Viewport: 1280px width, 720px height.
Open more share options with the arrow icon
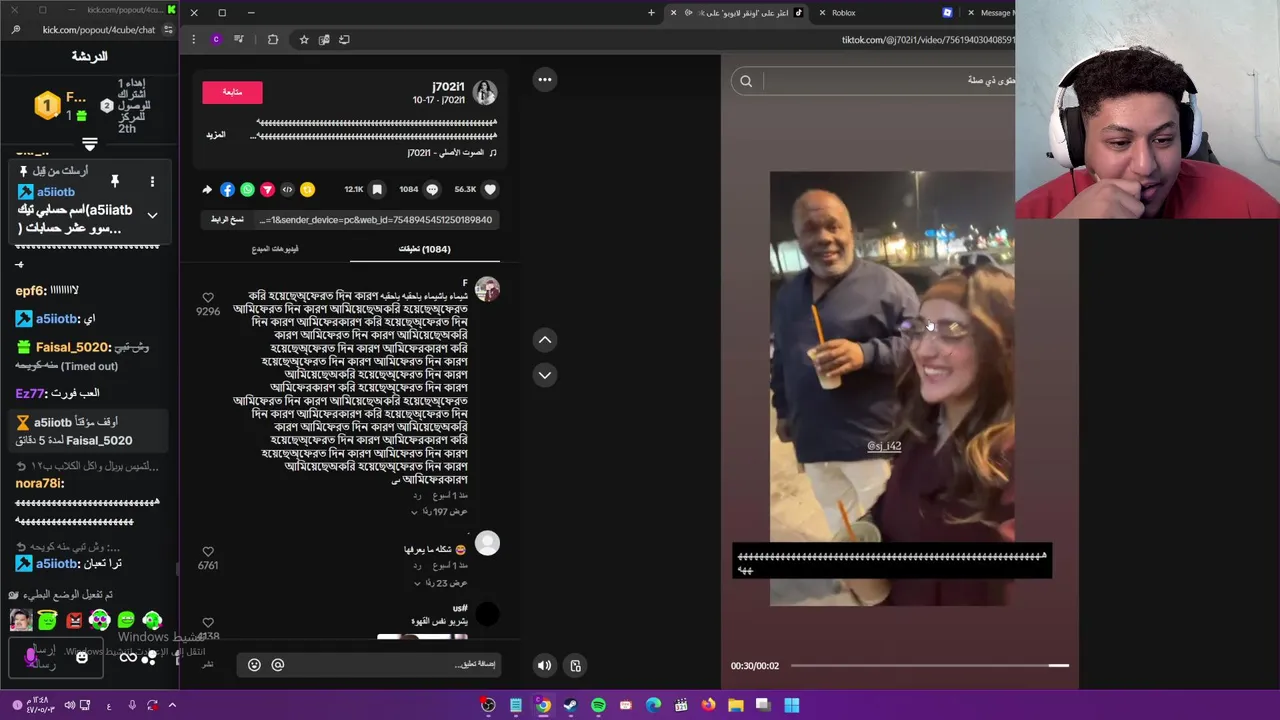pyautogui.click(x=207, y=189)
